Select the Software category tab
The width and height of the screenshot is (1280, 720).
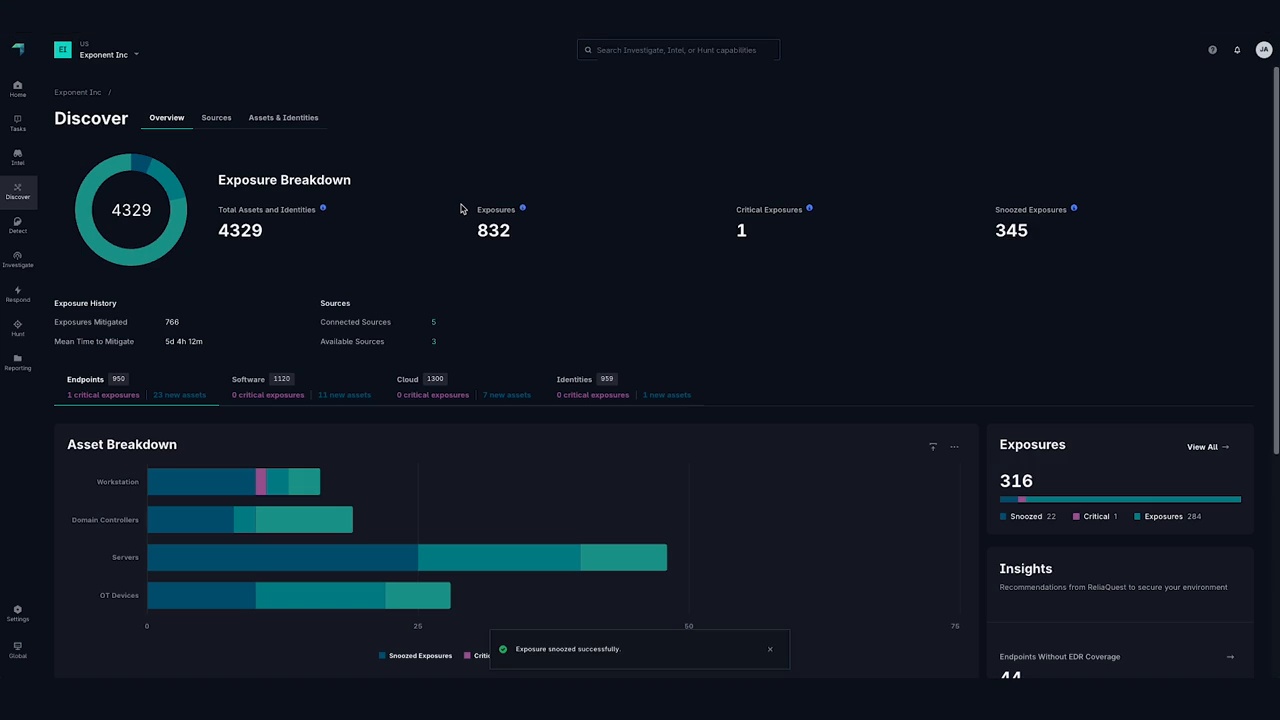[x=301, y=387]
